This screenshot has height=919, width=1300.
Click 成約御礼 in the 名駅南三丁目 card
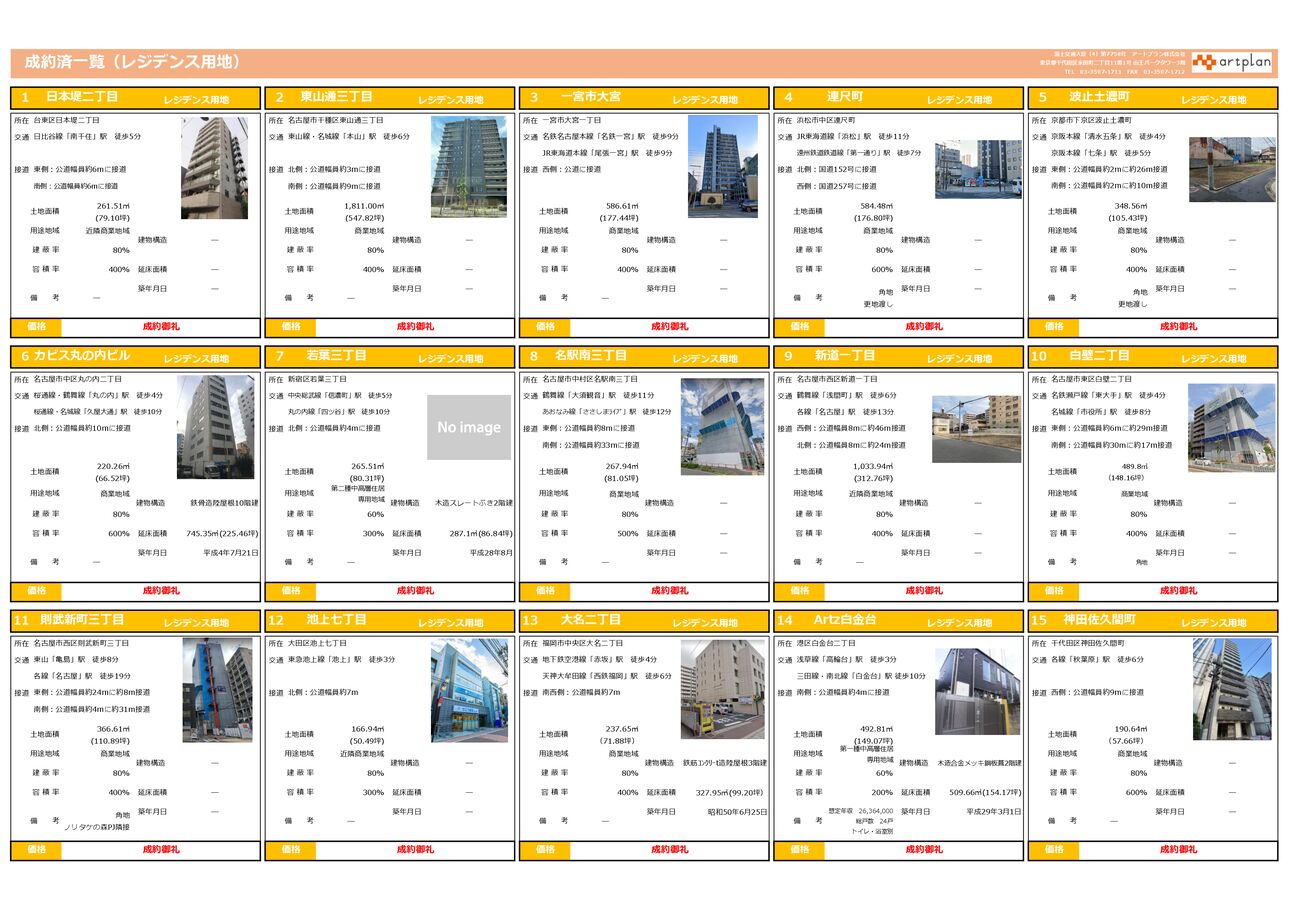click(x=671, y=590)
